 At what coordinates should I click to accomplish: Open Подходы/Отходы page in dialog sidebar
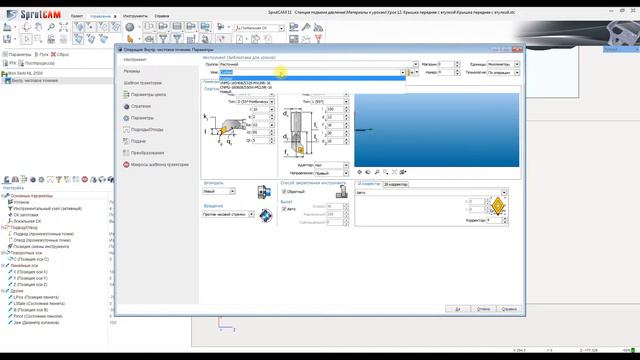tap(143, 129)
